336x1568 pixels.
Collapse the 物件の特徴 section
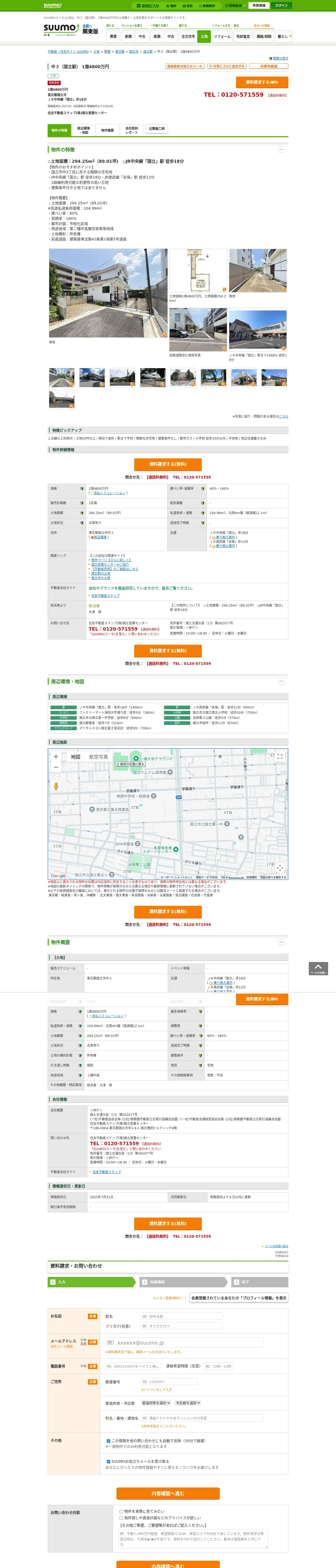(281, 149)
